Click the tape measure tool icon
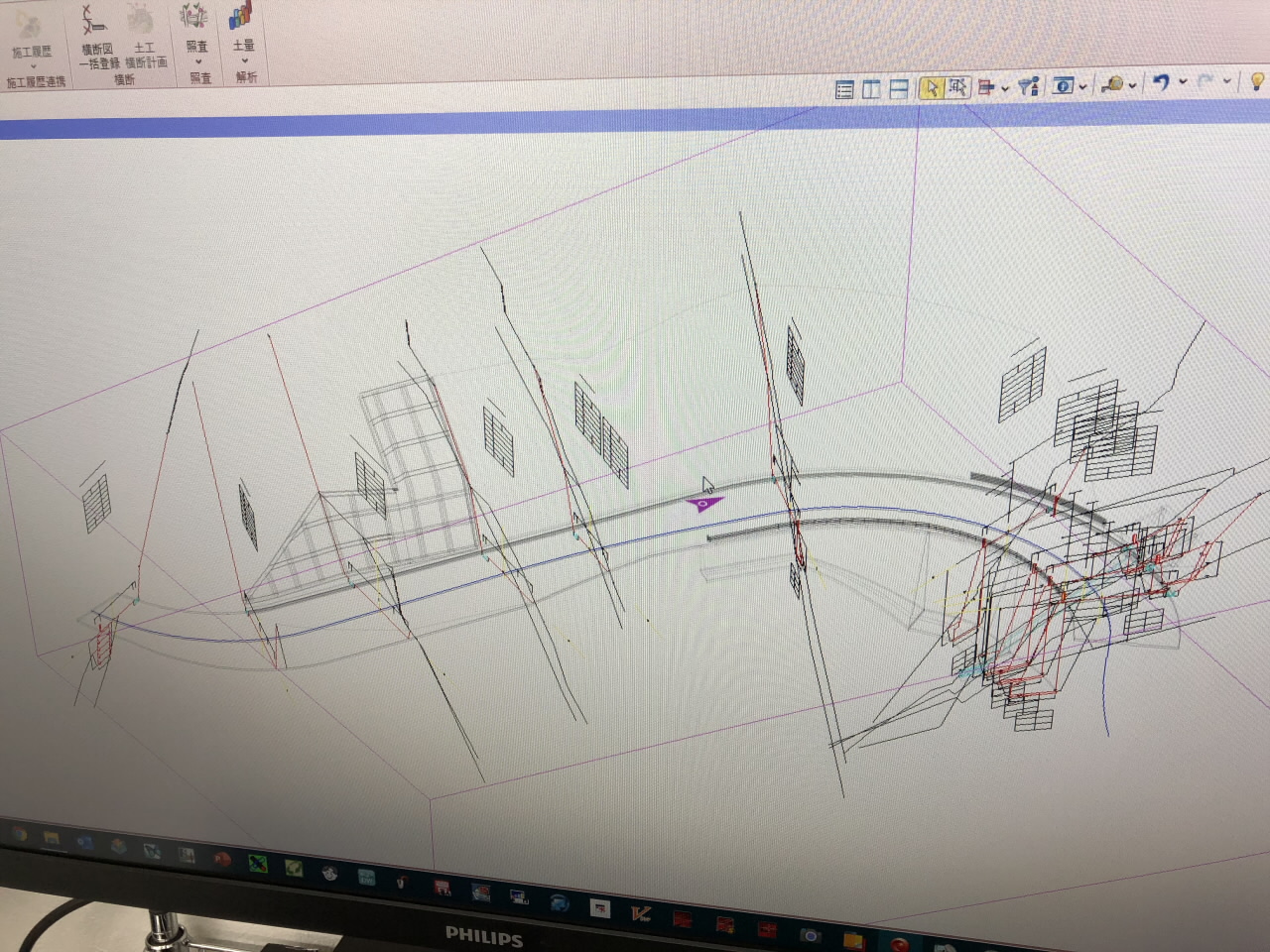The height and width of the screenshot is (952, 1270). pos(1112,84)
